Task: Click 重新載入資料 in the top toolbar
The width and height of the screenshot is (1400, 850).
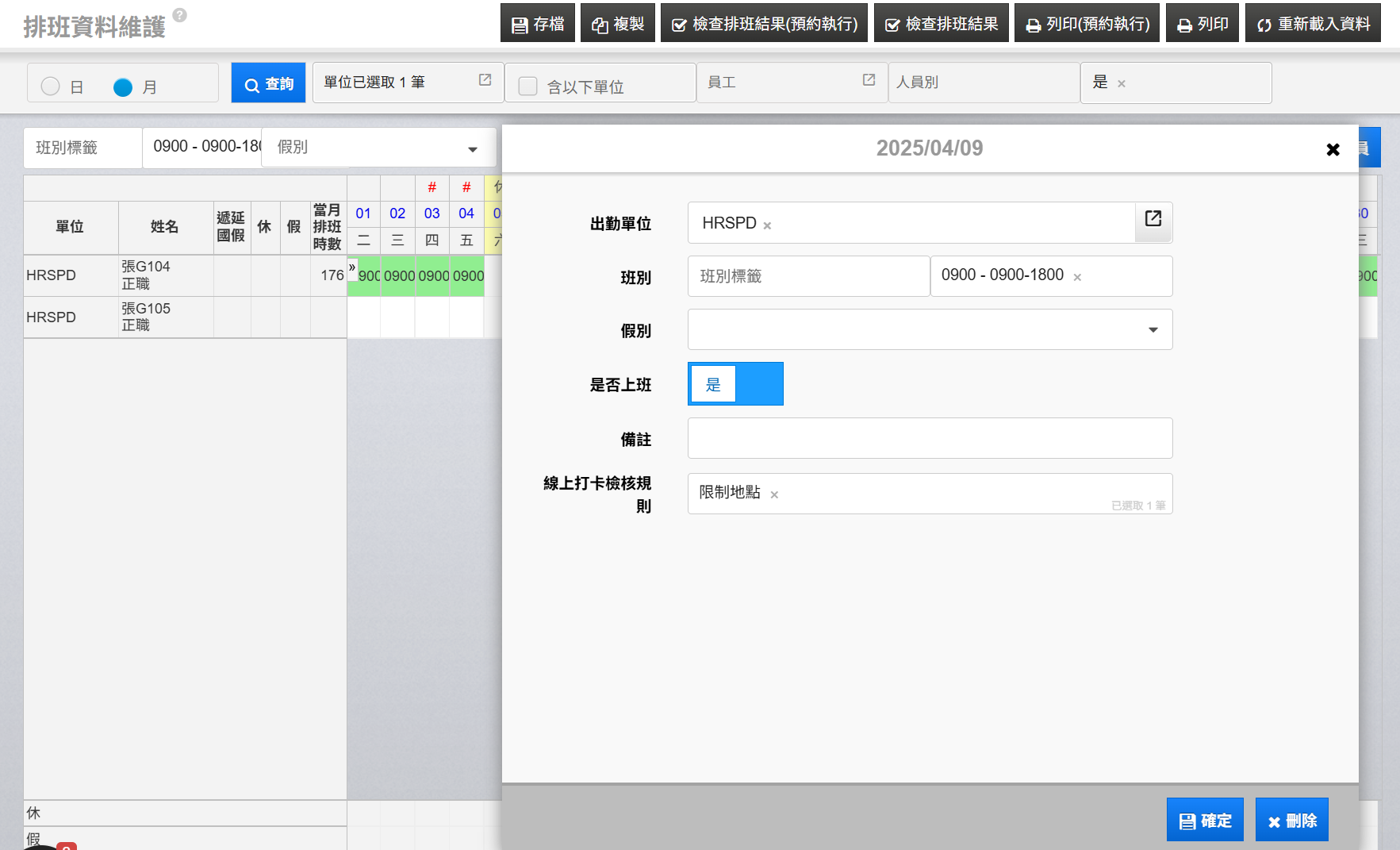Action: [1313, 24]
